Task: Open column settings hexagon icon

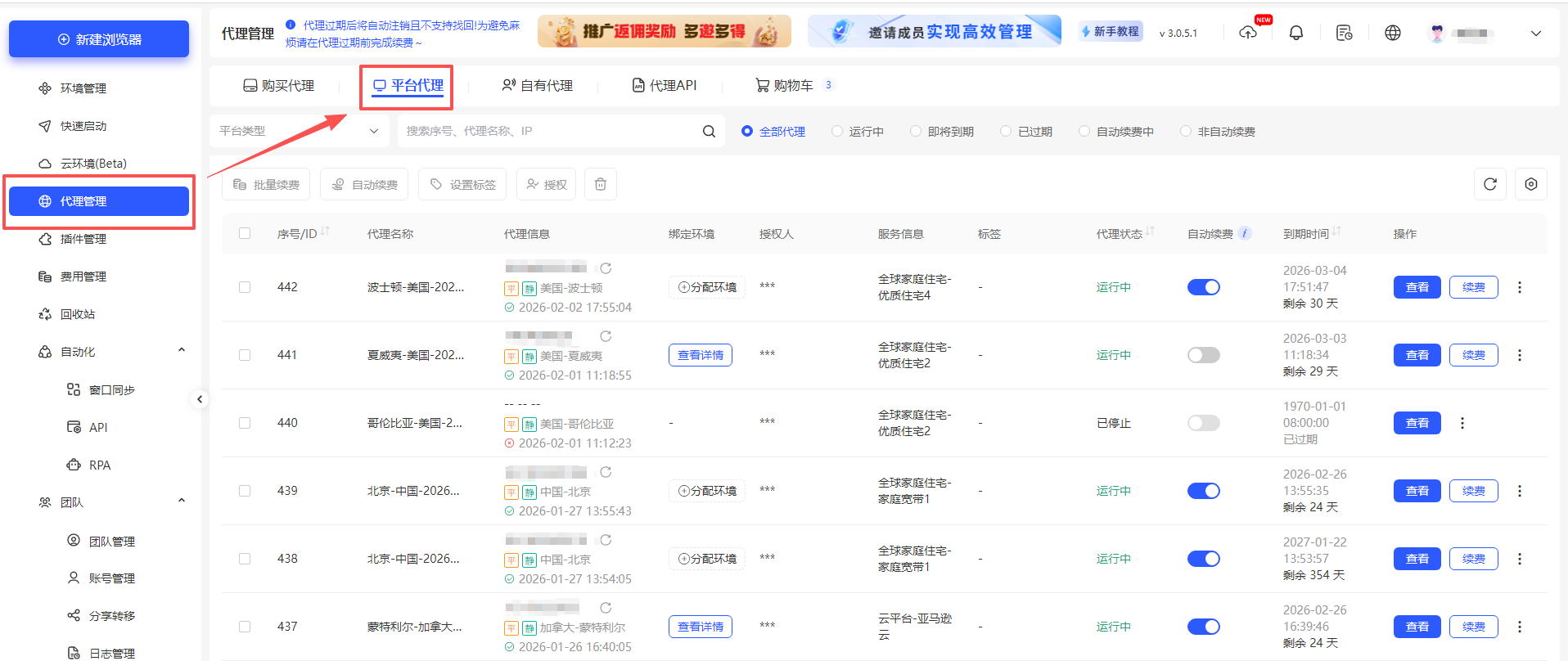Action: pyautogui.click(x=1531, y=184)
